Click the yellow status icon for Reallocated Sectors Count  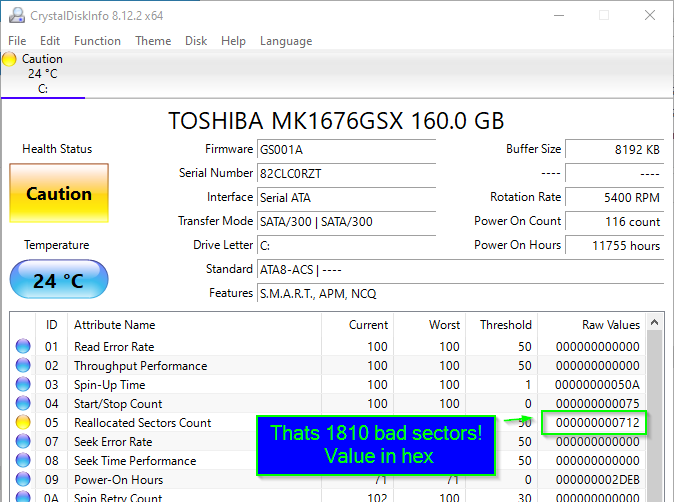point(23,422)
